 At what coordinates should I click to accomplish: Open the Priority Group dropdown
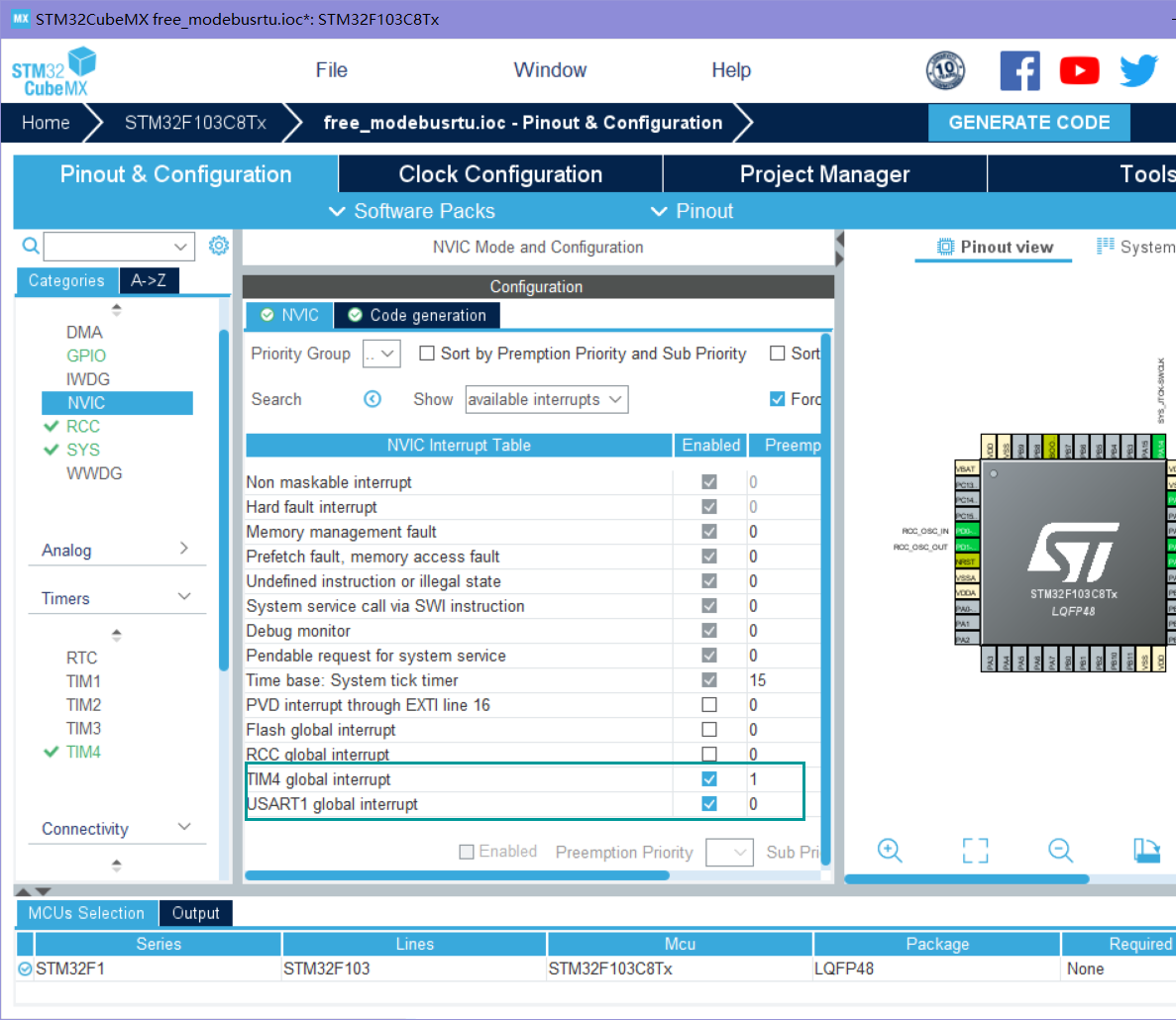[381, 354]
